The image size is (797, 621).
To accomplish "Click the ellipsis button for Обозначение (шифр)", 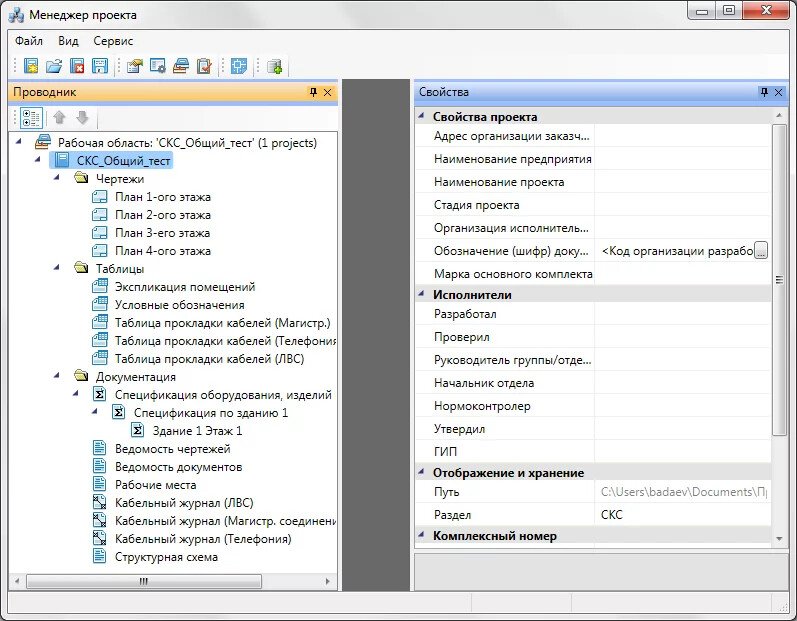I will (760, 251).
